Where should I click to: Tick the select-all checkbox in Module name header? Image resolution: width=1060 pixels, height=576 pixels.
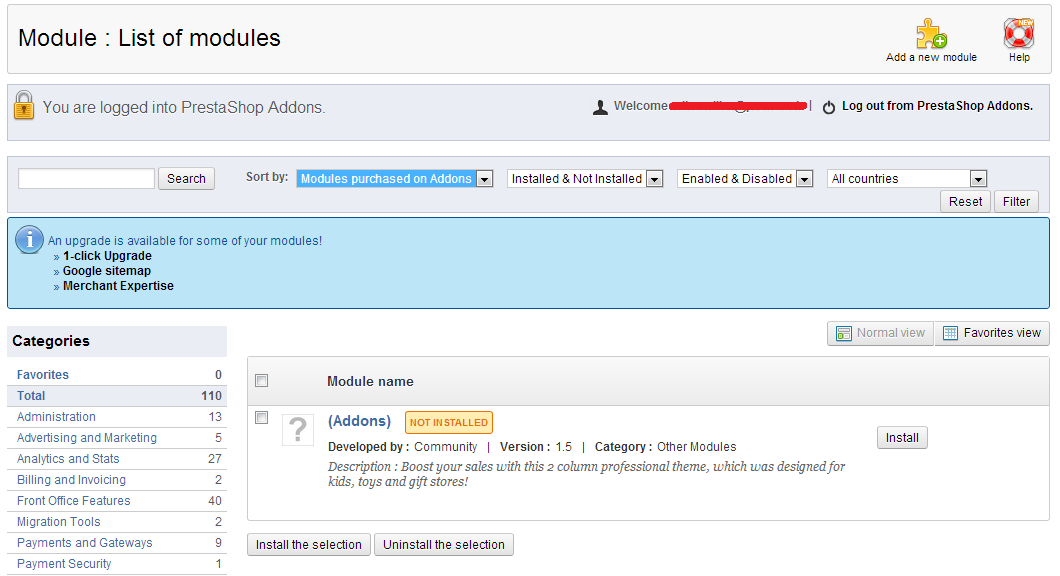(x=262, y=380)
